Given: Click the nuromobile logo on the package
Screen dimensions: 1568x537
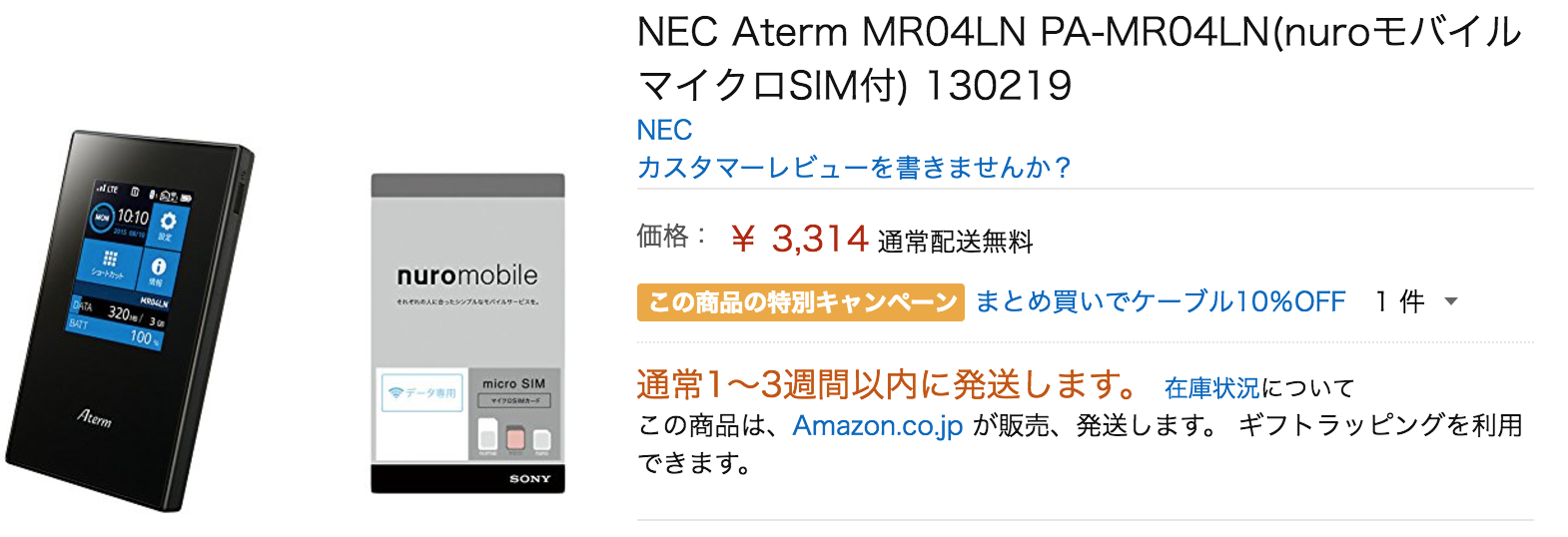Looking at the screenshot, I should [x=467, y=275].
